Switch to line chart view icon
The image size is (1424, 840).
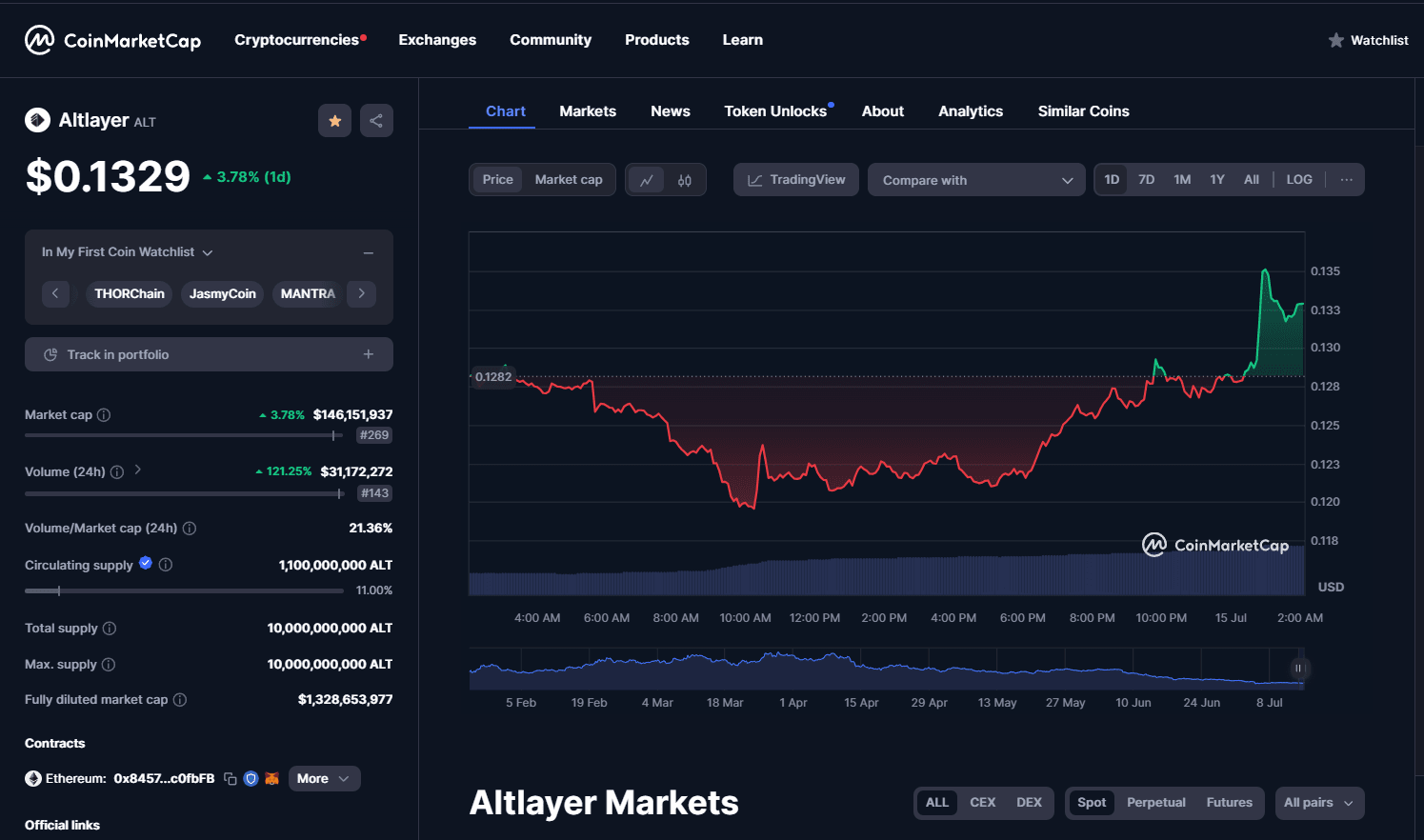coord(646,180)
